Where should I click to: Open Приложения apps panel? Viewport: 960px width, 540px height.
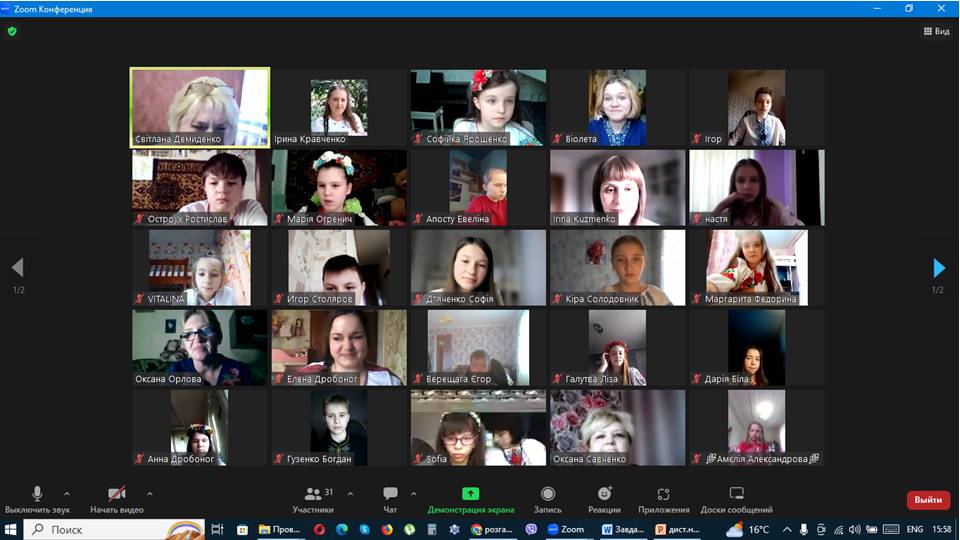click(x=664, y=497)
